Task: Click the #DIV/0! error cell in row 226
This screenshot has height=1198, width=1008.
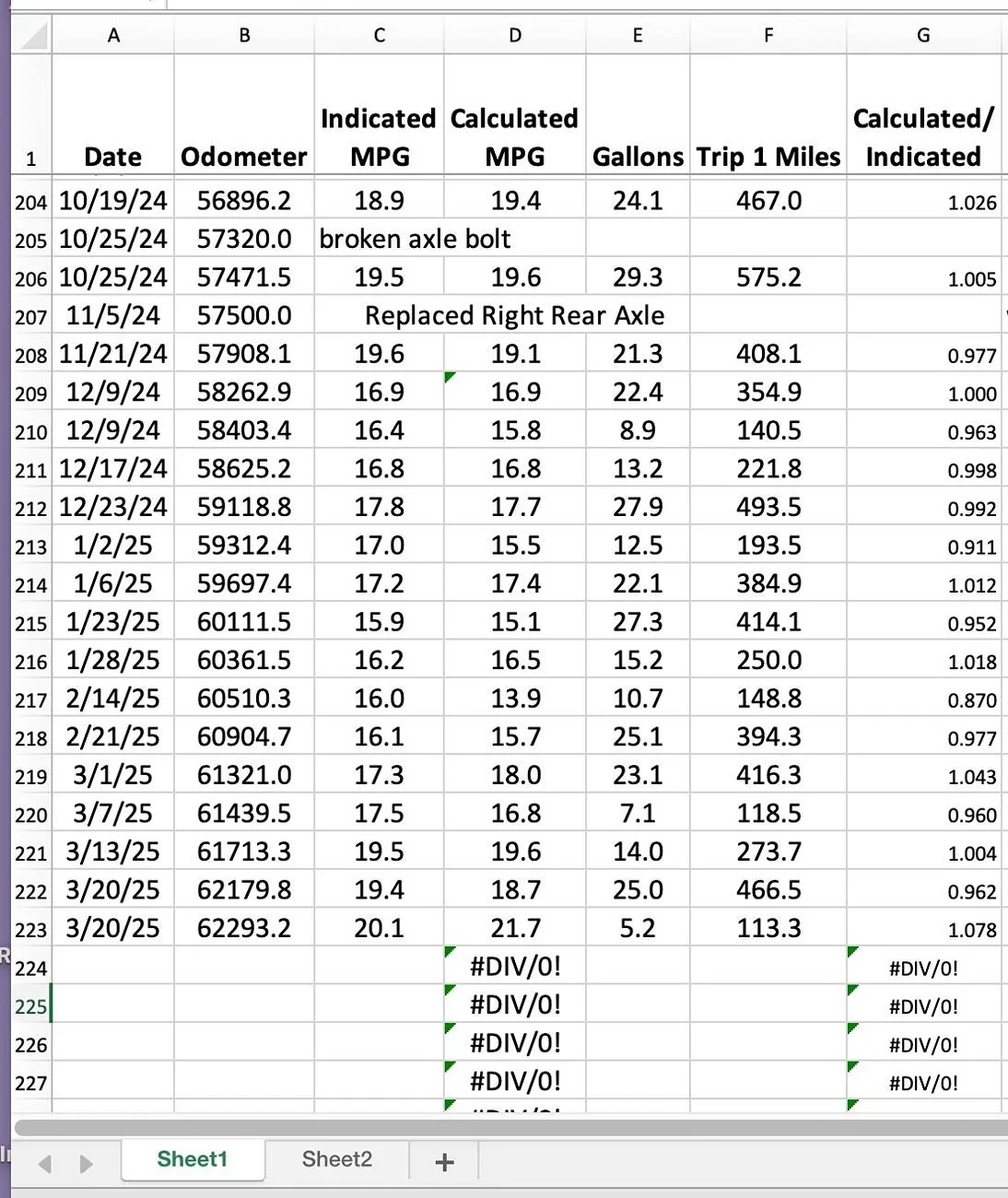Action: (514, 1042)
